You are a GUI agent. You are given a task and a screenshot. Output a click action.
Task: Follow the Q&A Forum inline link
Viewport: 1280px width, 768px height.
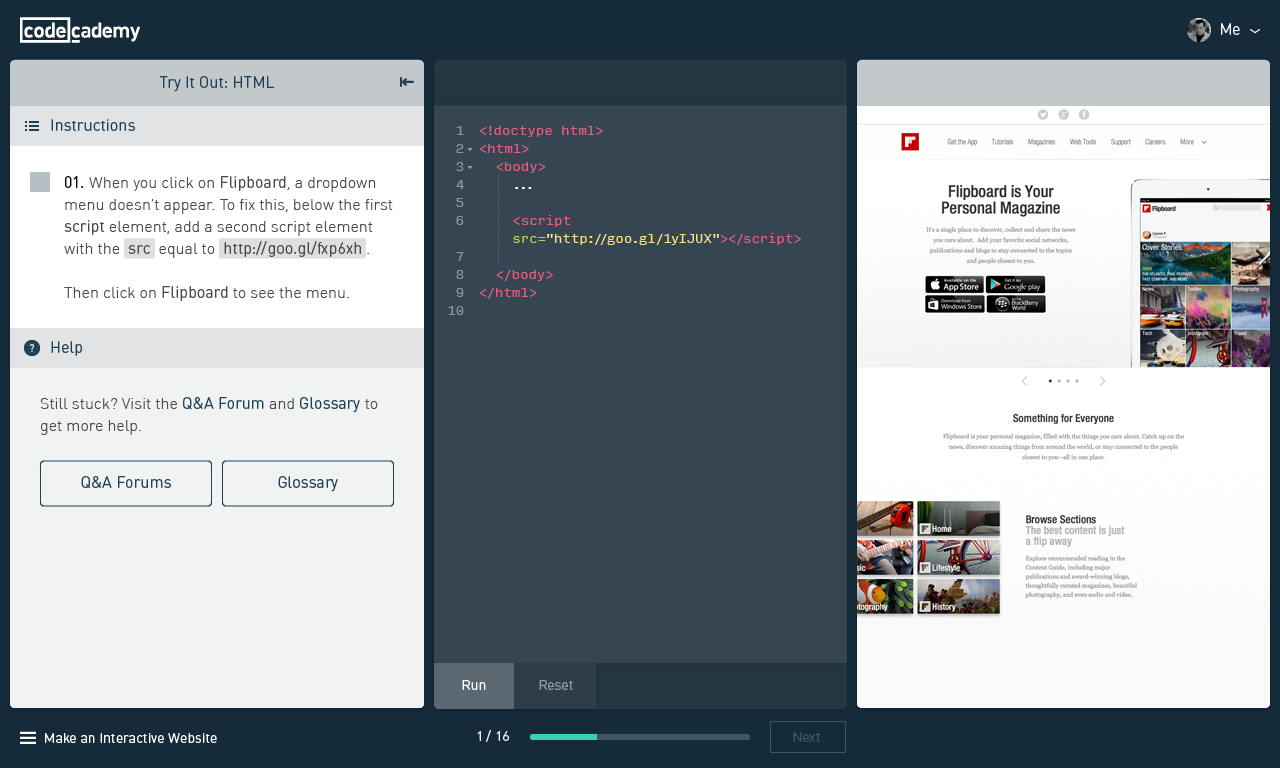[x=223, y=404]
